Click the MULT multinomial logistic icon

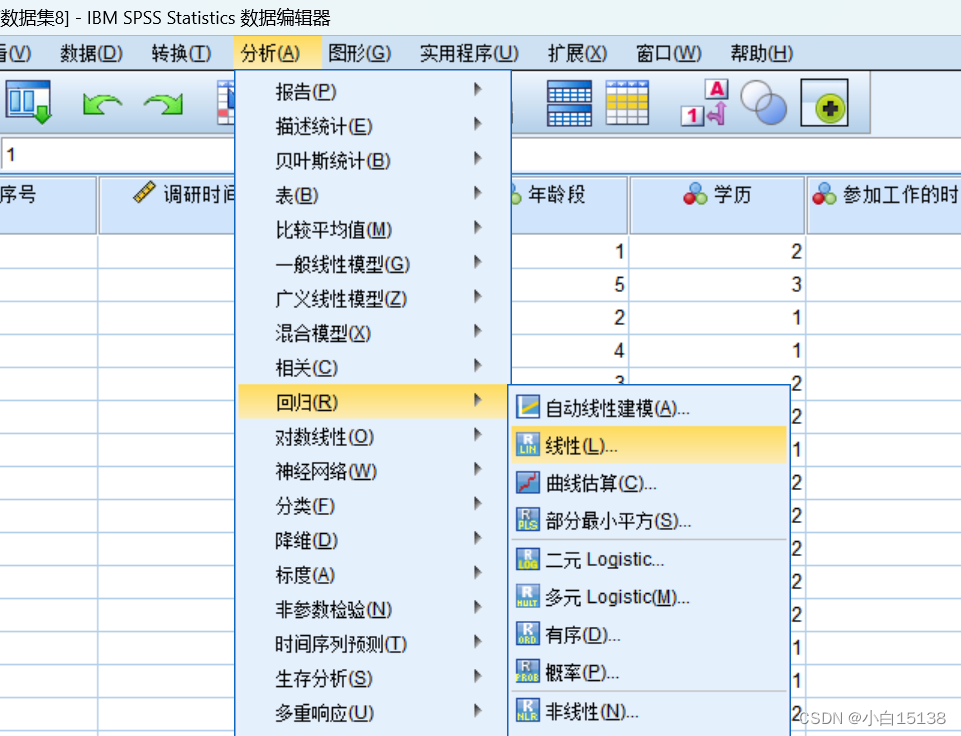pos(528,596)
